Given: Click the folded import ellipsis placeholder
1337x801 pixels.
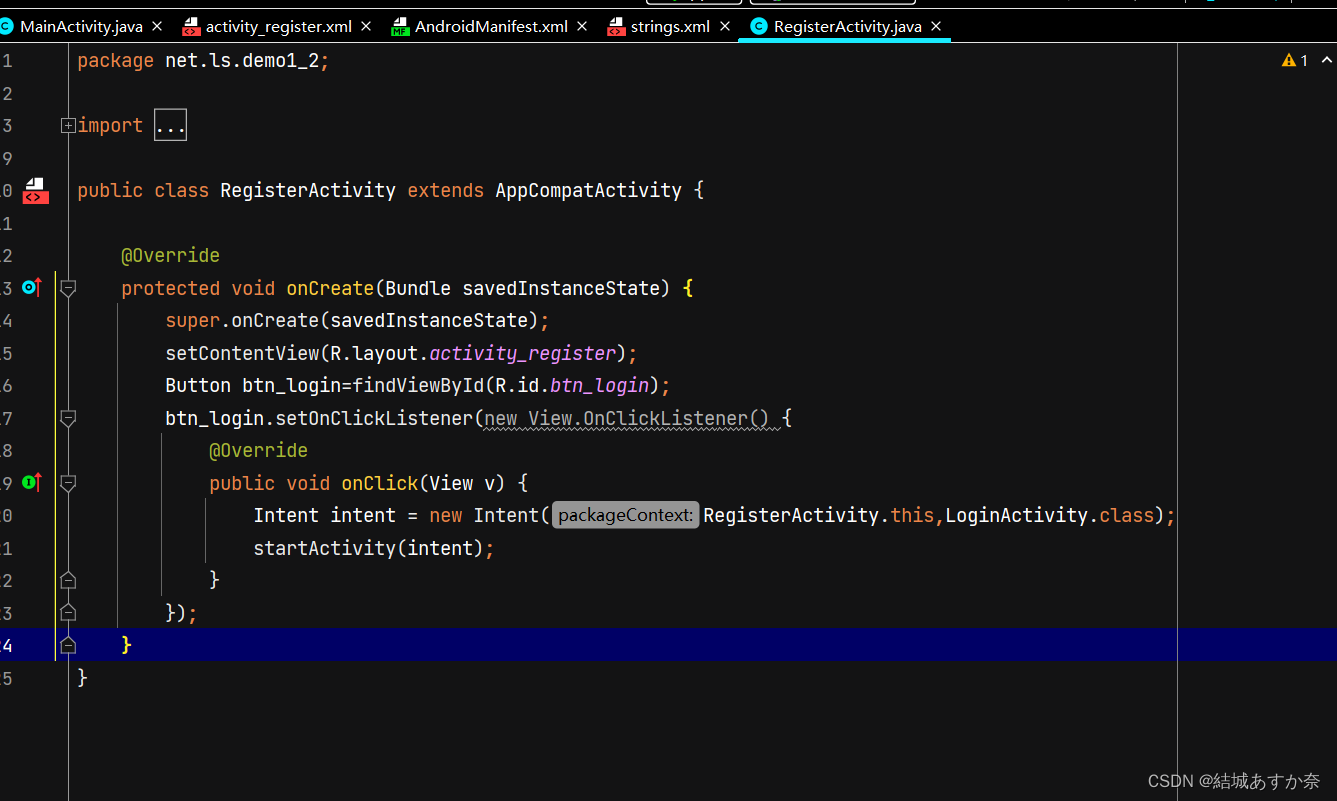Looking at the screenshot, I should click(170, 126).
